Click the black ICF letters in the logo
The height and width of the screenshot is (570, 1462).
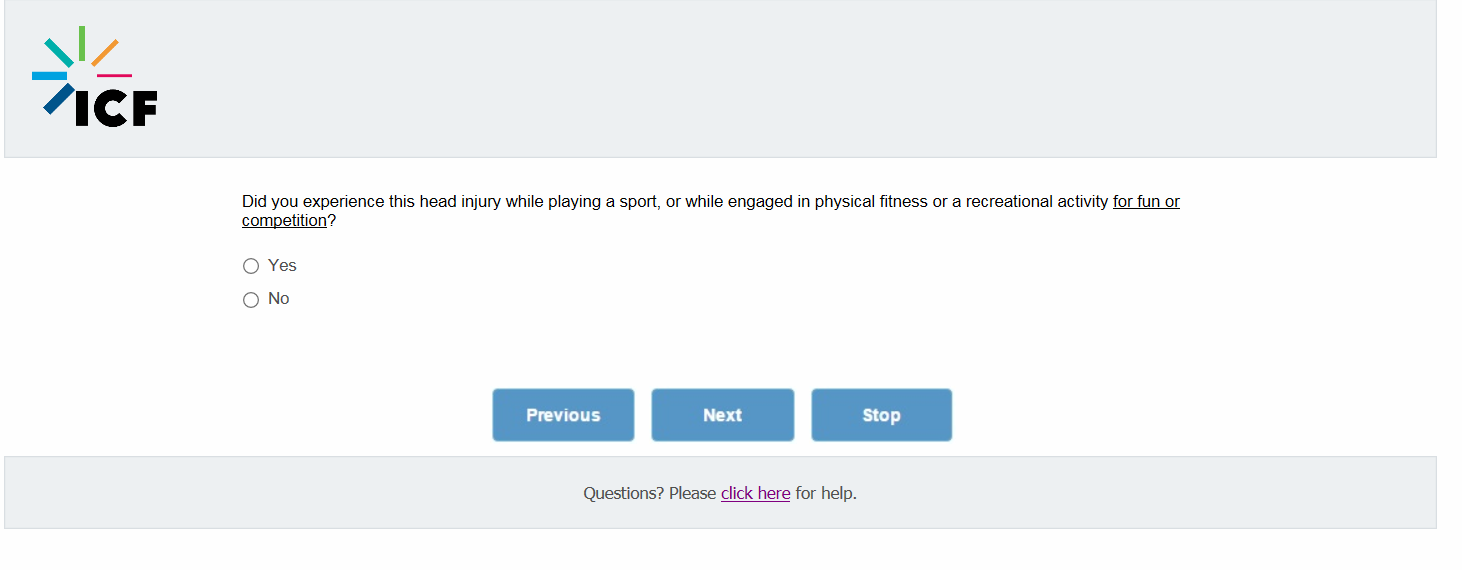coord(116,109)
